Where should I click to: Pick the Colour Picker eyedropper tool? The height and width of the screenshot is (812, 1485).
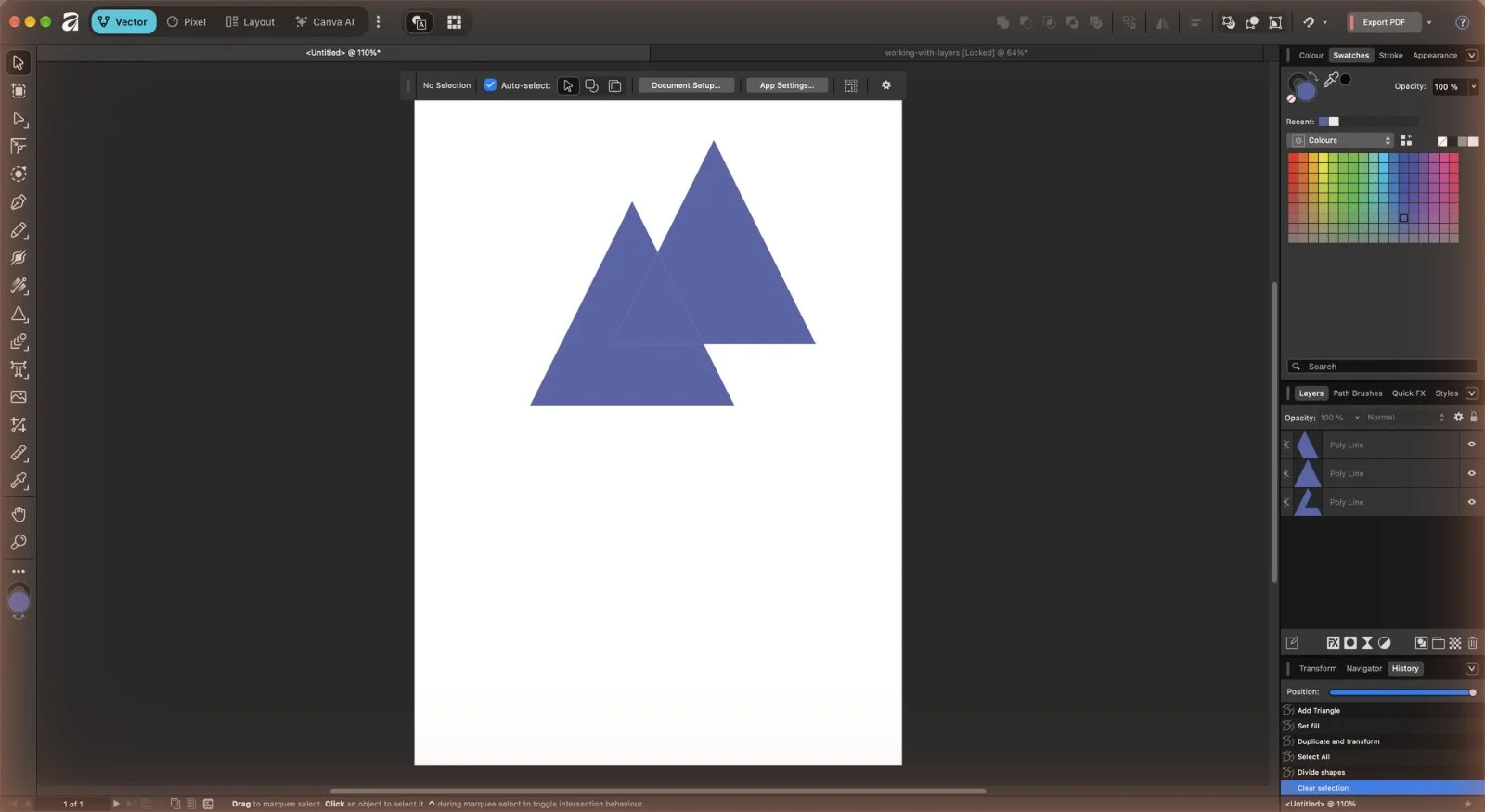[19, 481]
